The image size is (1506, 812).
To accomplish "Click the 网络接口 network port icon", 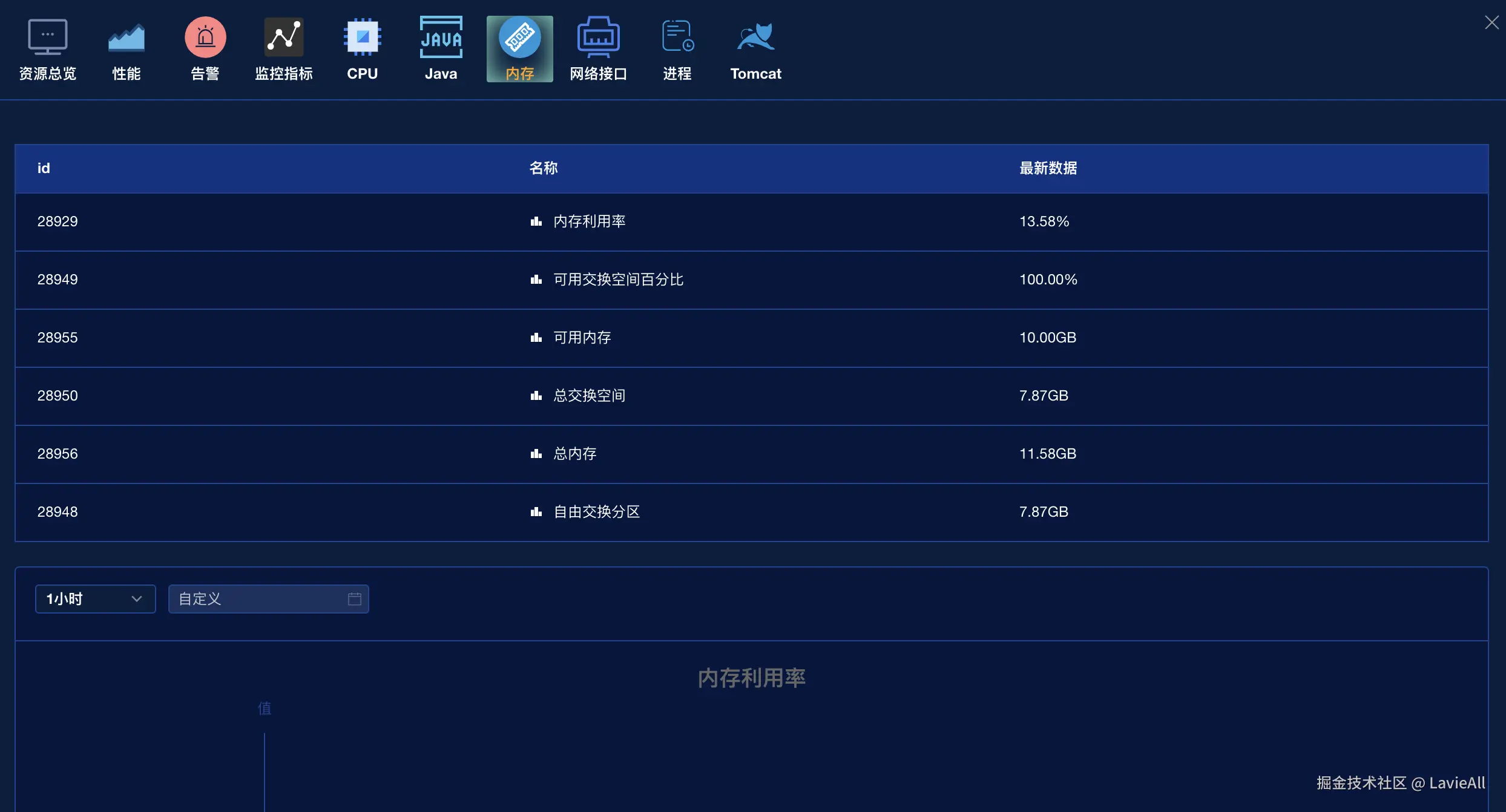I will [598, 38].
